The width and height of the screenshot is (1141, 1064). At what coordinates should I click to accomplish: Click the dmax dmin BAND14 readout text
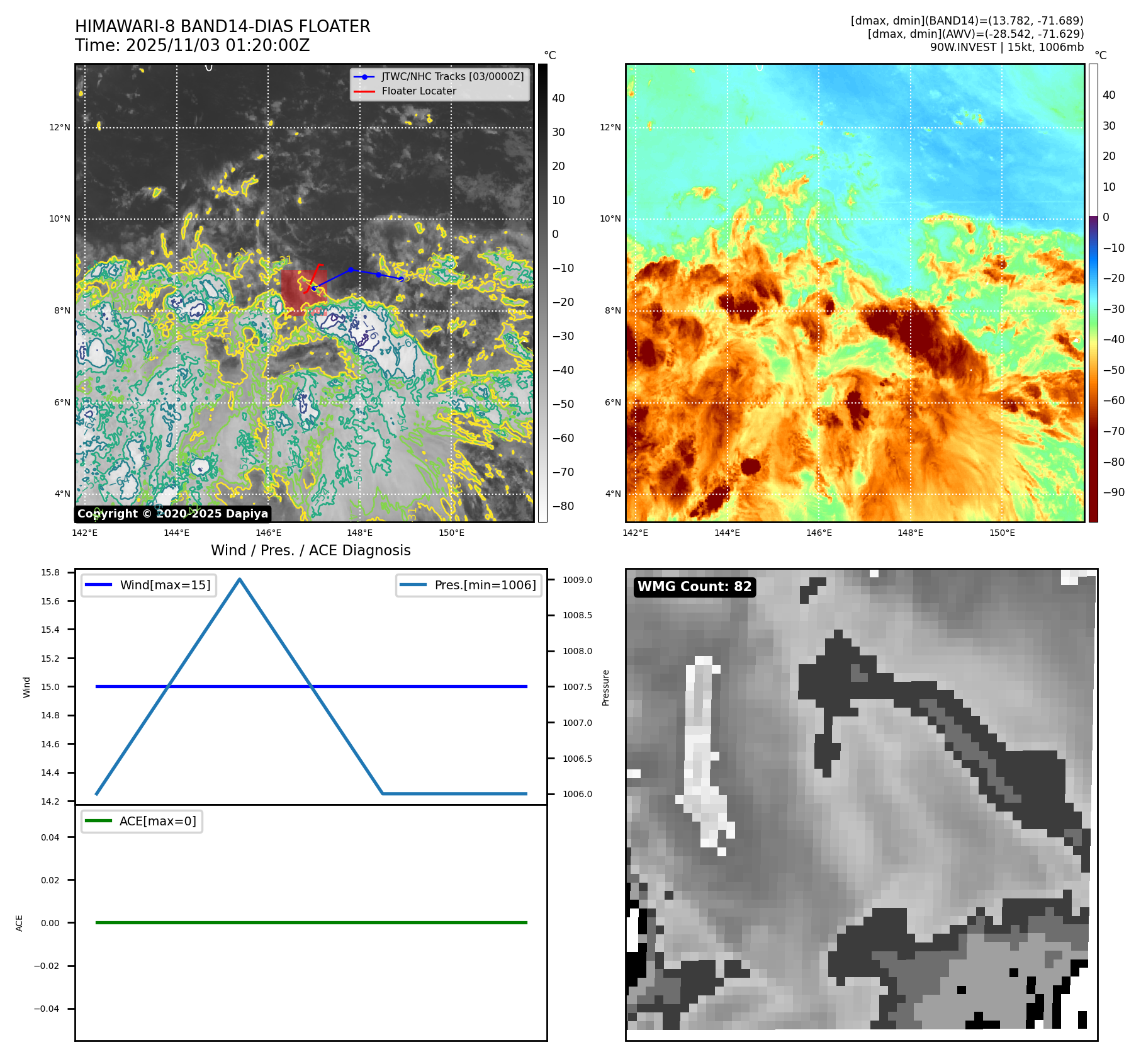967,21
